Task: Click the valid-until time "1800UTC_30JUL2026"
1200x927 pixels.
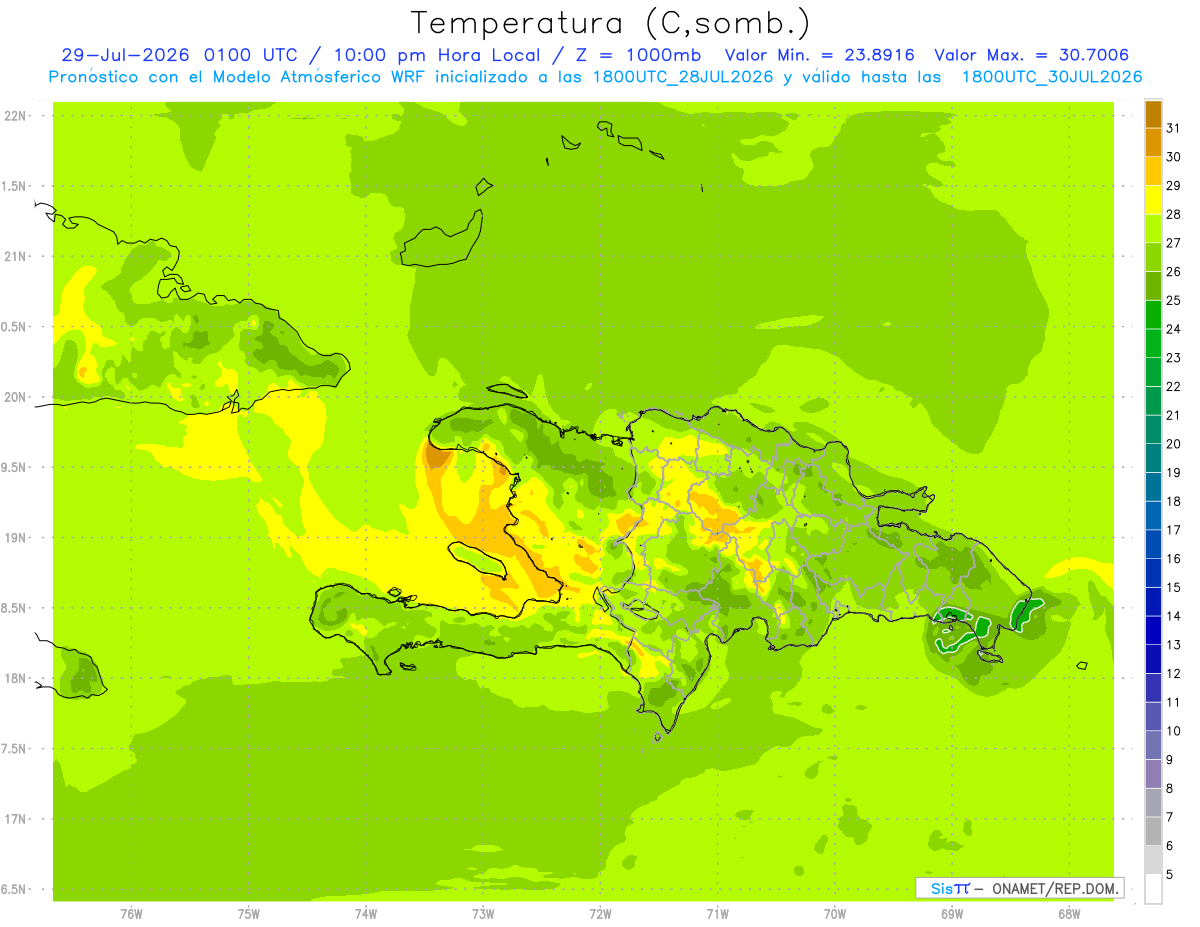Action: click(x=1052, y=77)
